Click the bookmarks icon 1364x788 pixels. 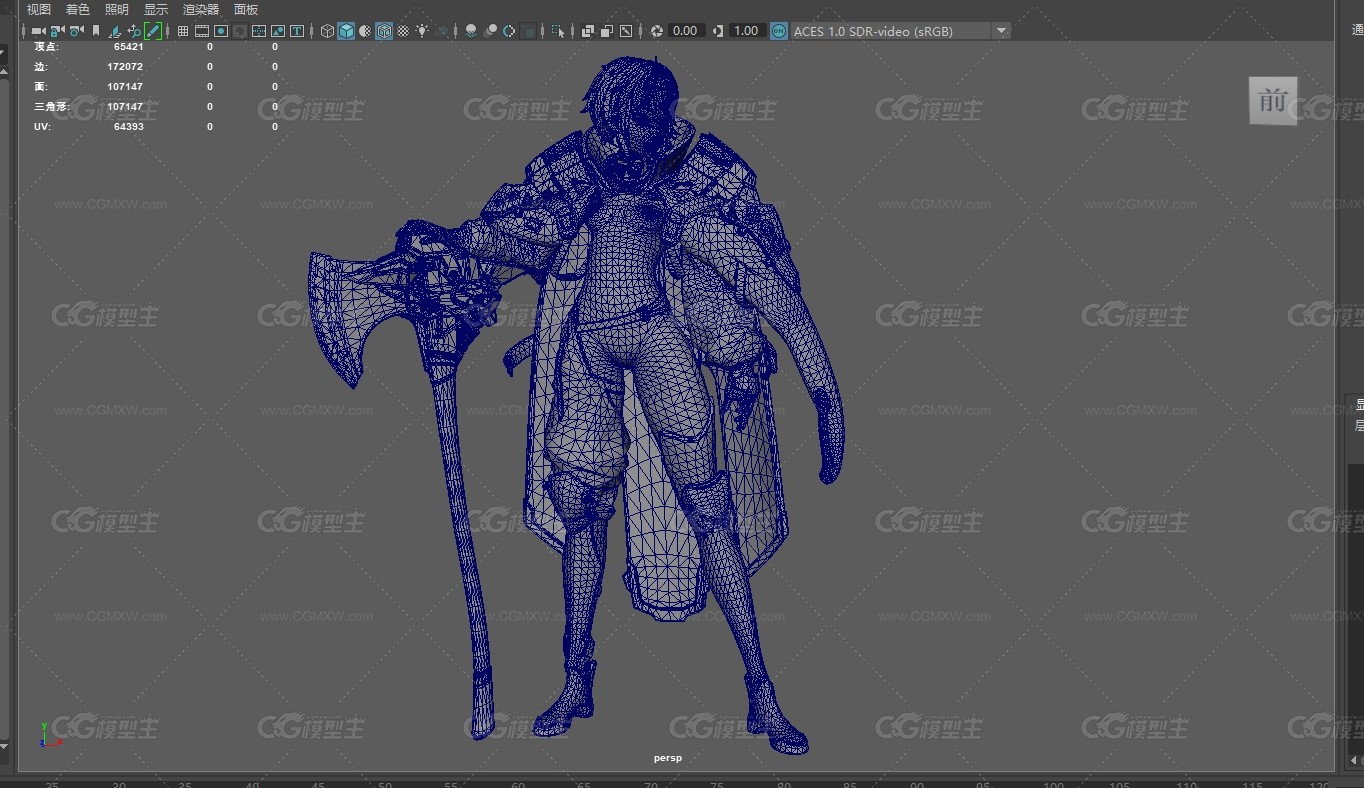click(x=96, y=31)
